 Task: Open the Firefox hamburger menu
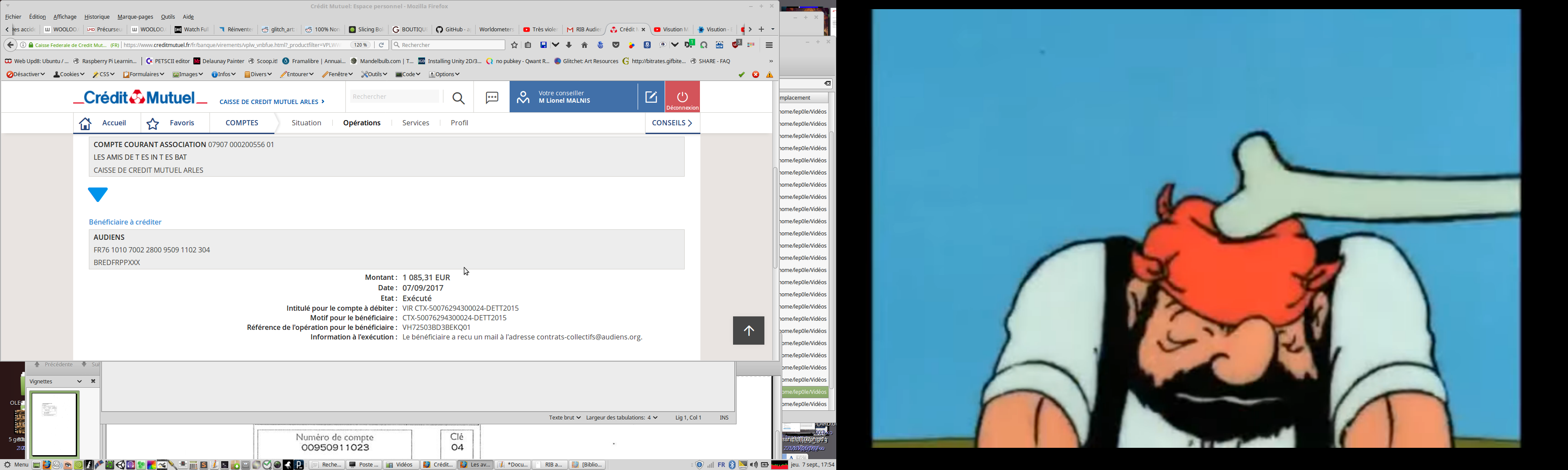point(769,45)
